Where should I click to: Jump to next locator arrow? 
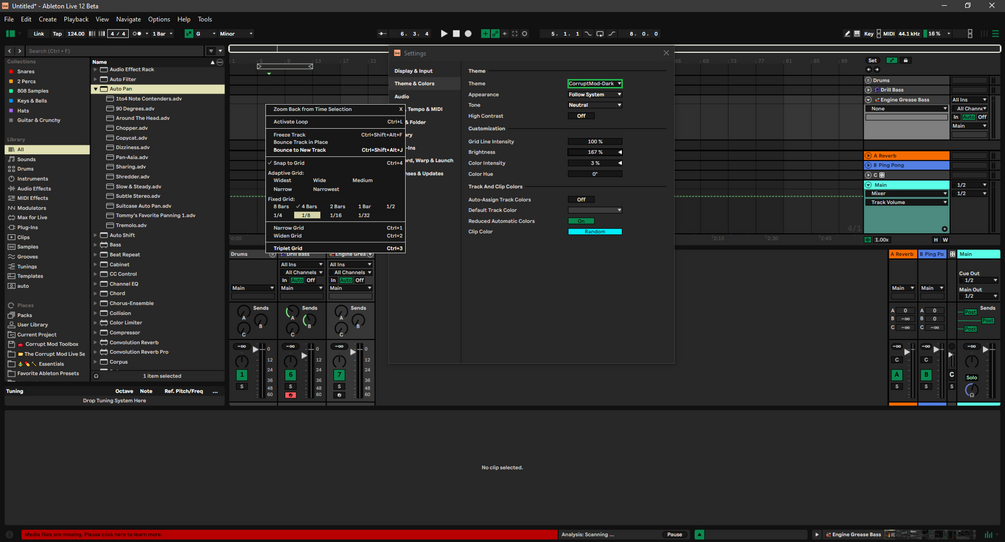click(x=877, y=69)
